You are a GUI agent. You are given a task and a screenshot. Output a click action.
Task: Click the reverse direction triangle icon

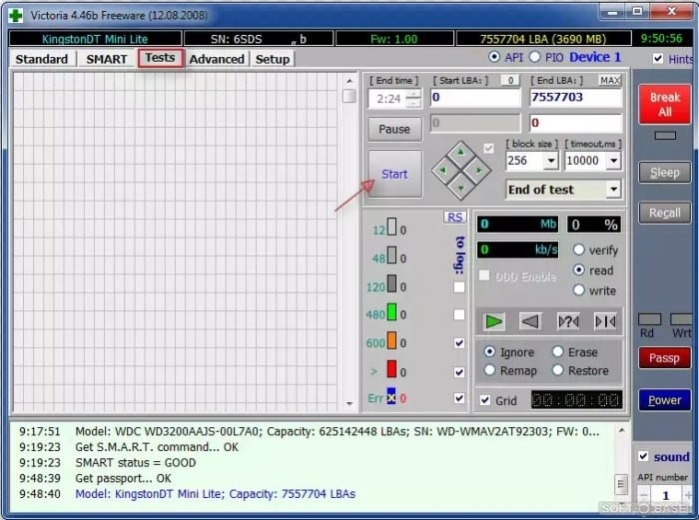click(530, 321)
